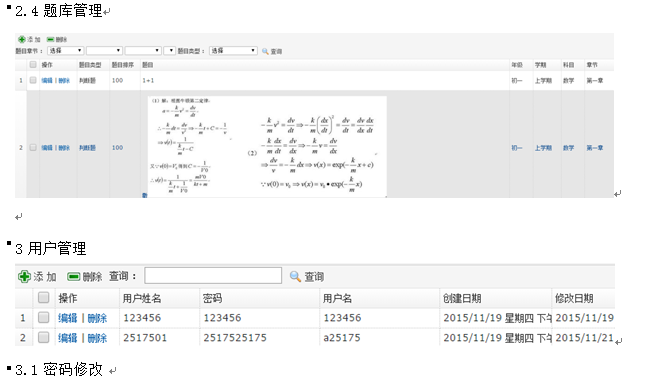Click 删除 link for question row 2

click(x=64, y=148)
